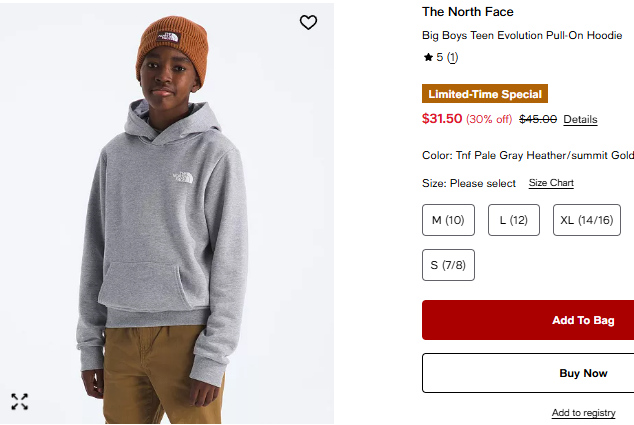Favorite the hoodie with the heart icon
Image resolution: width=634 pixels, height=425 pixels.
308,22
